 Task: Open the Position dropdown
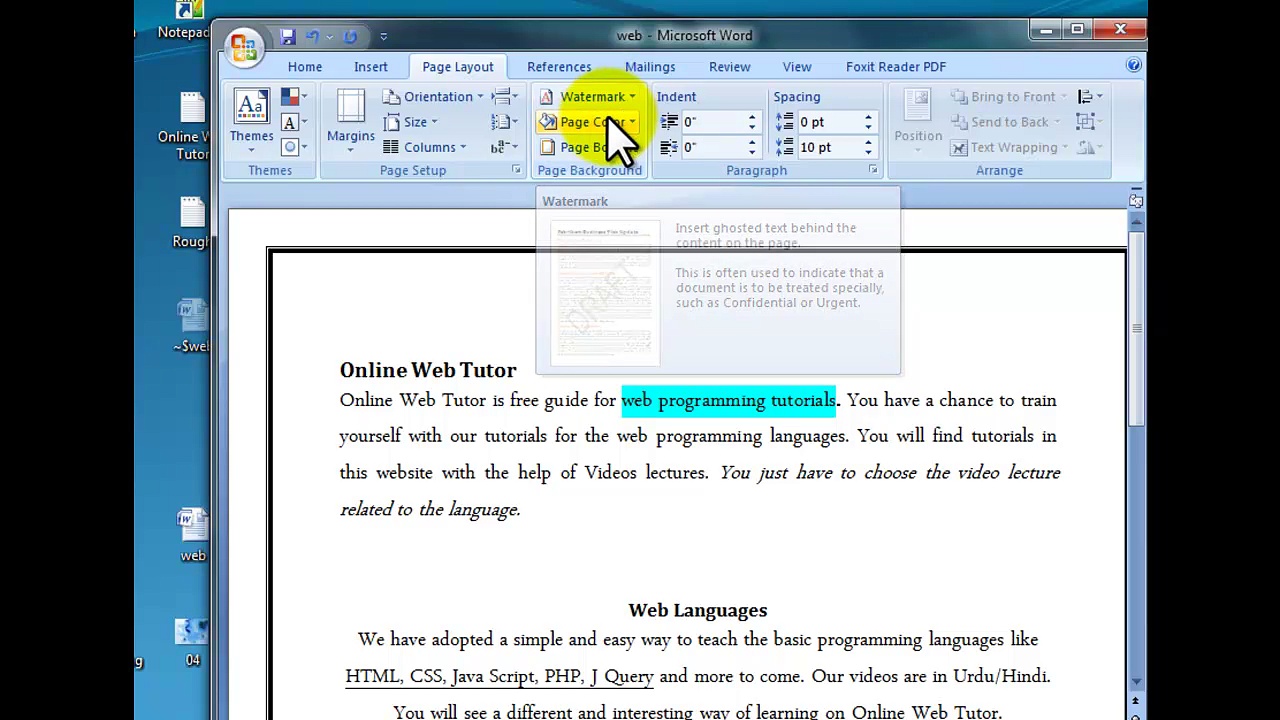coord(918,120)
